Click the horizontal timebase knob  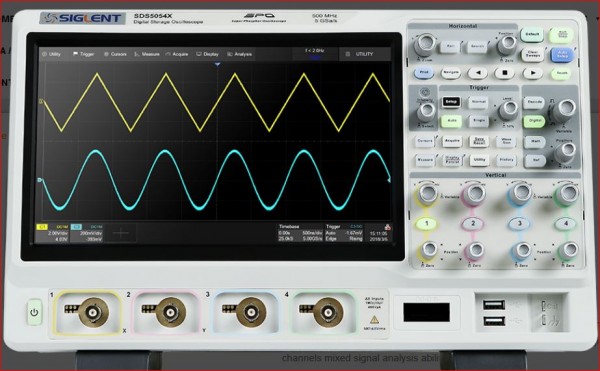tap(425, 44)
